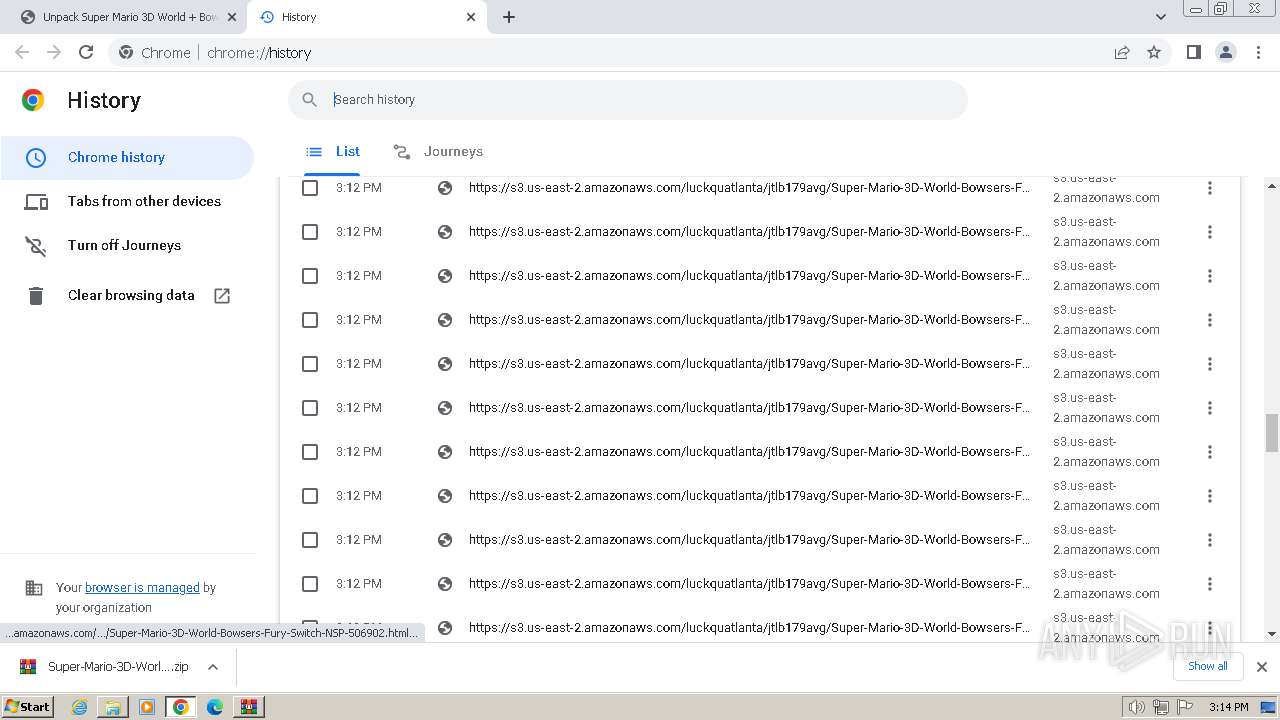This screenshot has width=1280, height=720.
Task: Close the Unpack Super Mario 3D World tab
Action: [x=232, y=17]
